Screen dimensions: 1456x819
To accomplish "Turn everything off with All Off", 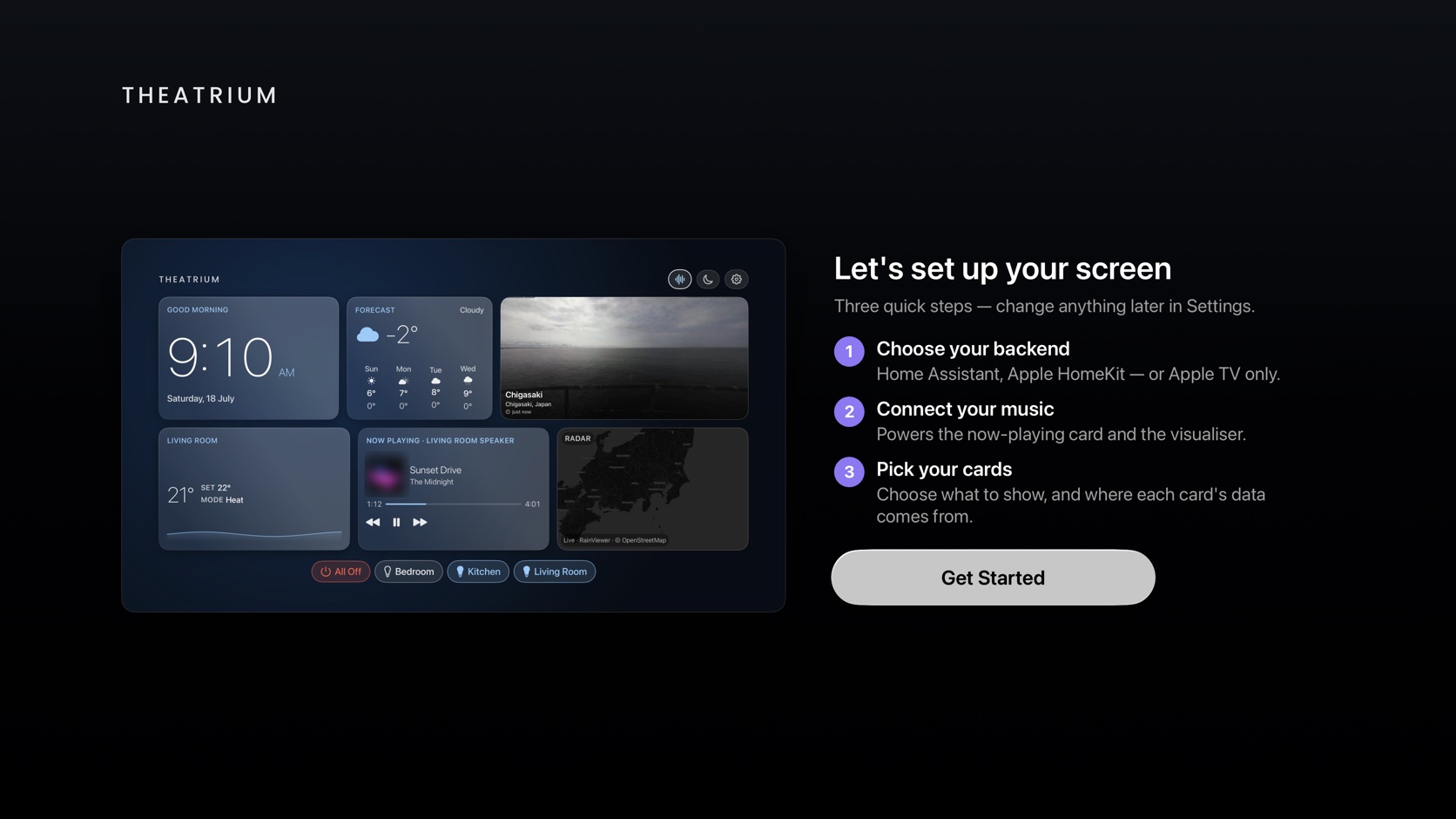I will pyautogui.click(x=340, y=572).
